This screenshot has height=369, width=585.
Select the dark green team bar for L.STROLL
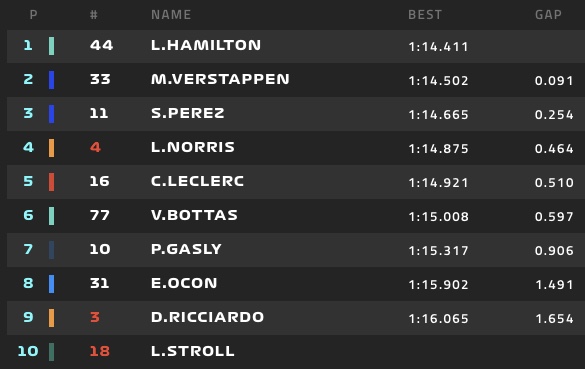(x=51, y=352)
